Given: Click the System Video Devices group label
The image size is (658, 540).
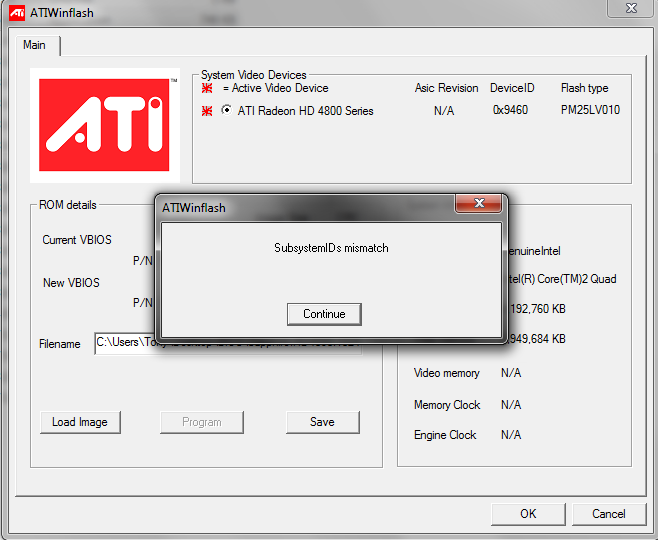Looking at the screenshot, I should (x=253, y=75).
